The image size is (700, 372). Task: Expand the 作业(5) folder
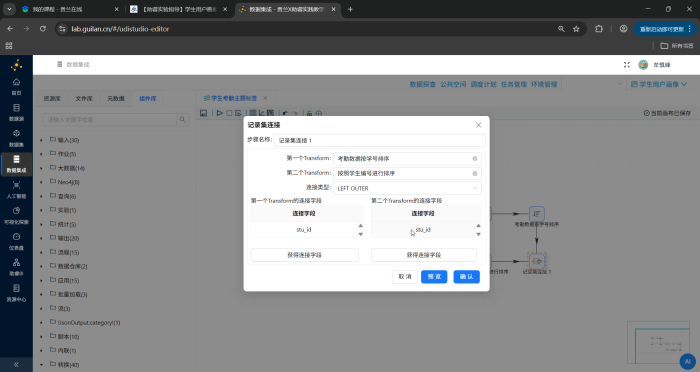(42, 154)
